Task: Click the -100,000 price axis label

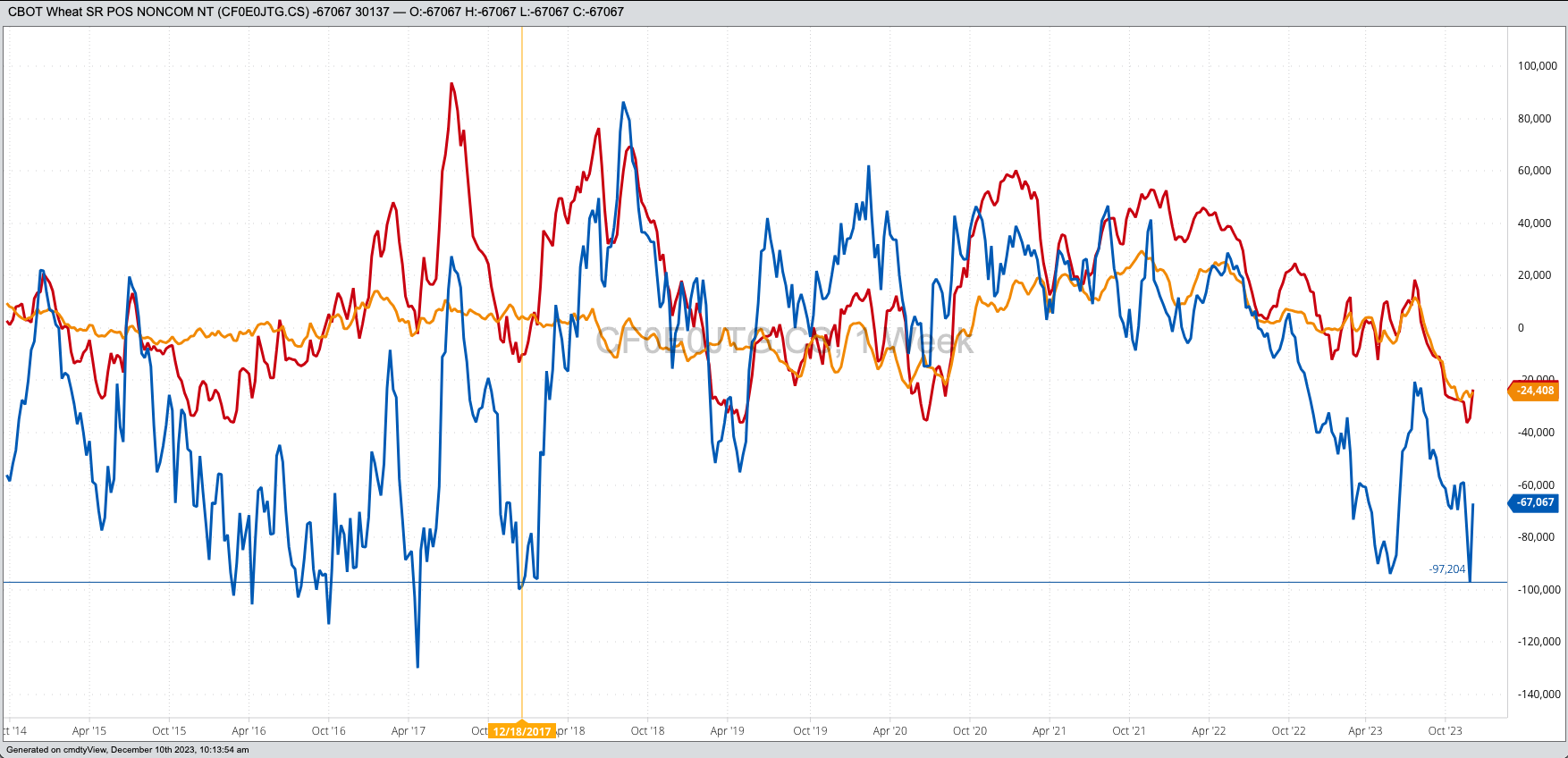Action: click(1537, 590)
